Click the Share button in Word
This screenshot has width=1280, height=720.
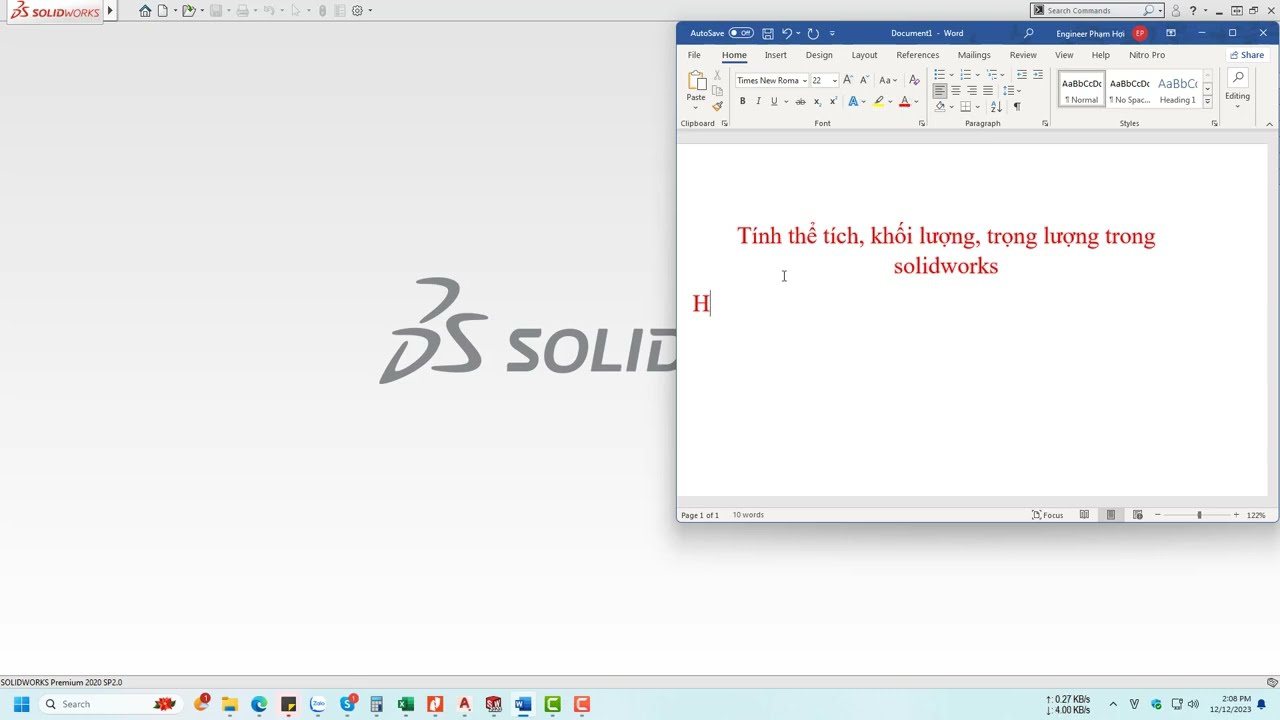tap(1247, 55)
